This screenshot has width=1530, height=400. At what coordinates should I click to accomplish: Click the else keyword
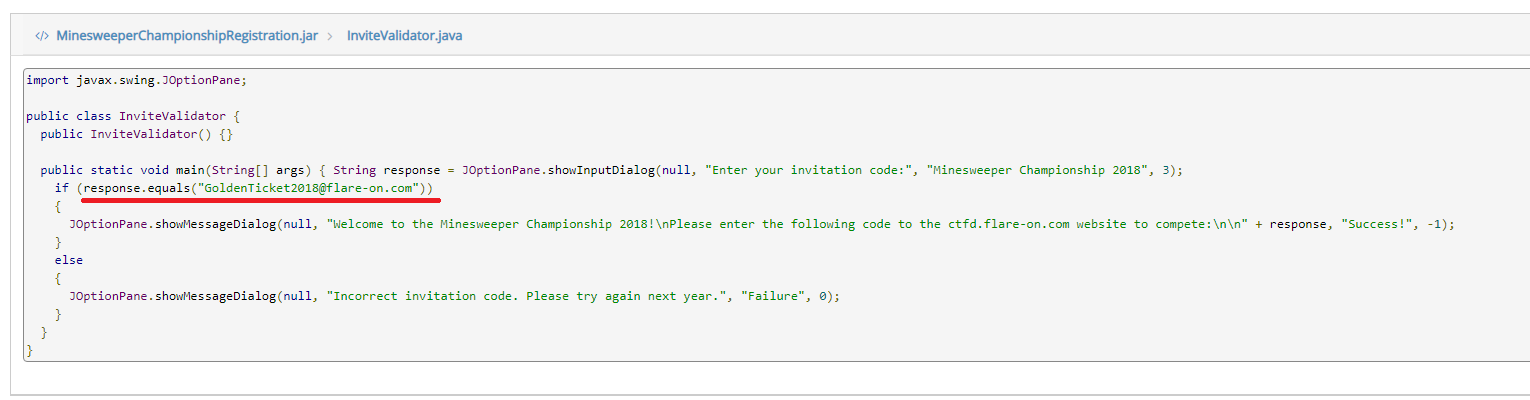coord(69,260)
